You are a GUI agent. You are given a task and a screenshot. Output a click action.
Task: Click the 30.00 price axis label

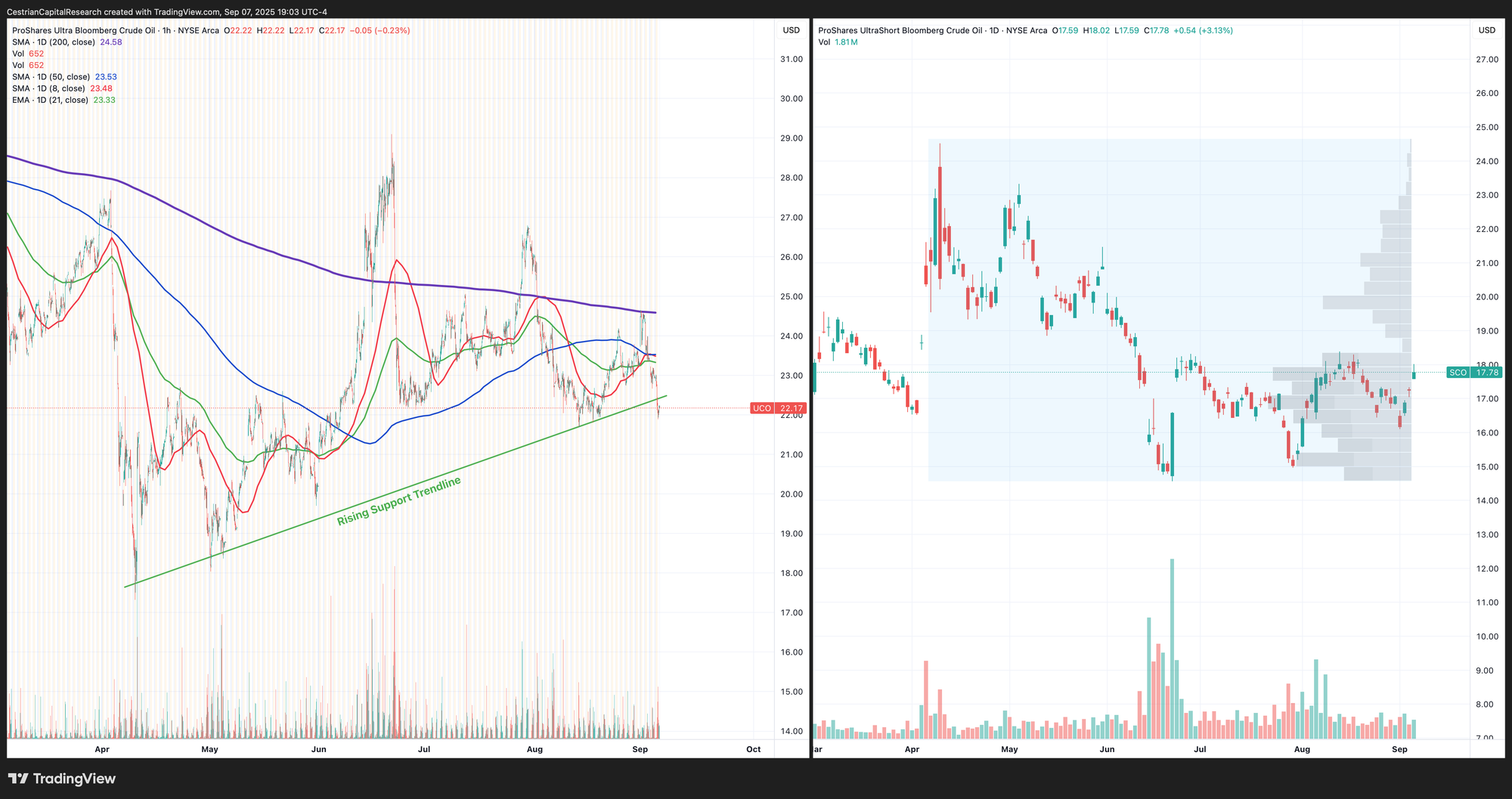coord(791,99)
